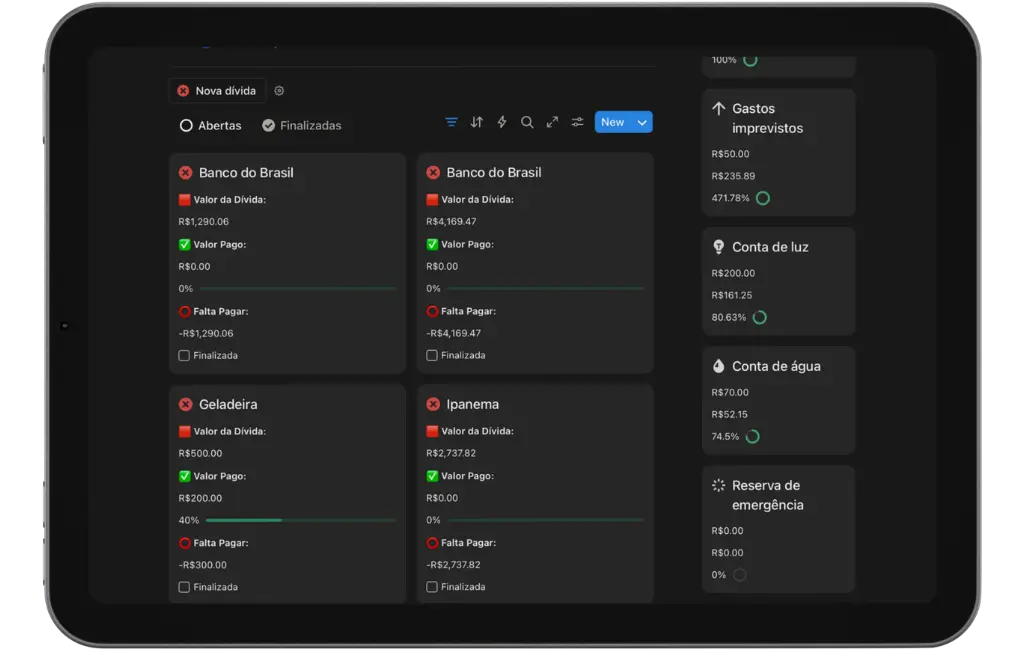
Task: Click the search magnifier icon
Action: coord(527,122)
